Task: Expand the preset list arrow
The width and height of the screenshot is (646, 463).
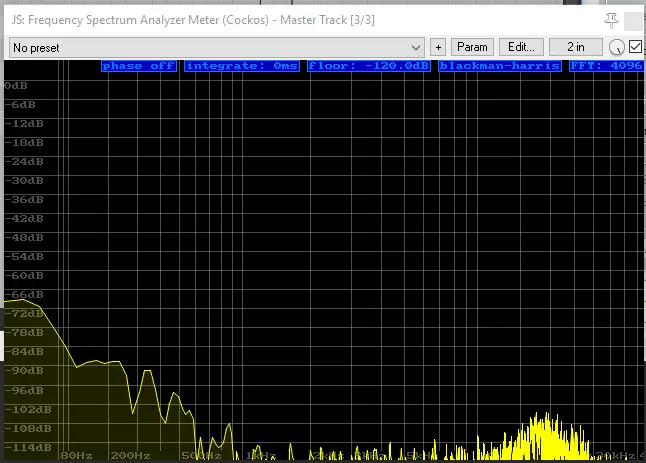Action: click(416, 47)
